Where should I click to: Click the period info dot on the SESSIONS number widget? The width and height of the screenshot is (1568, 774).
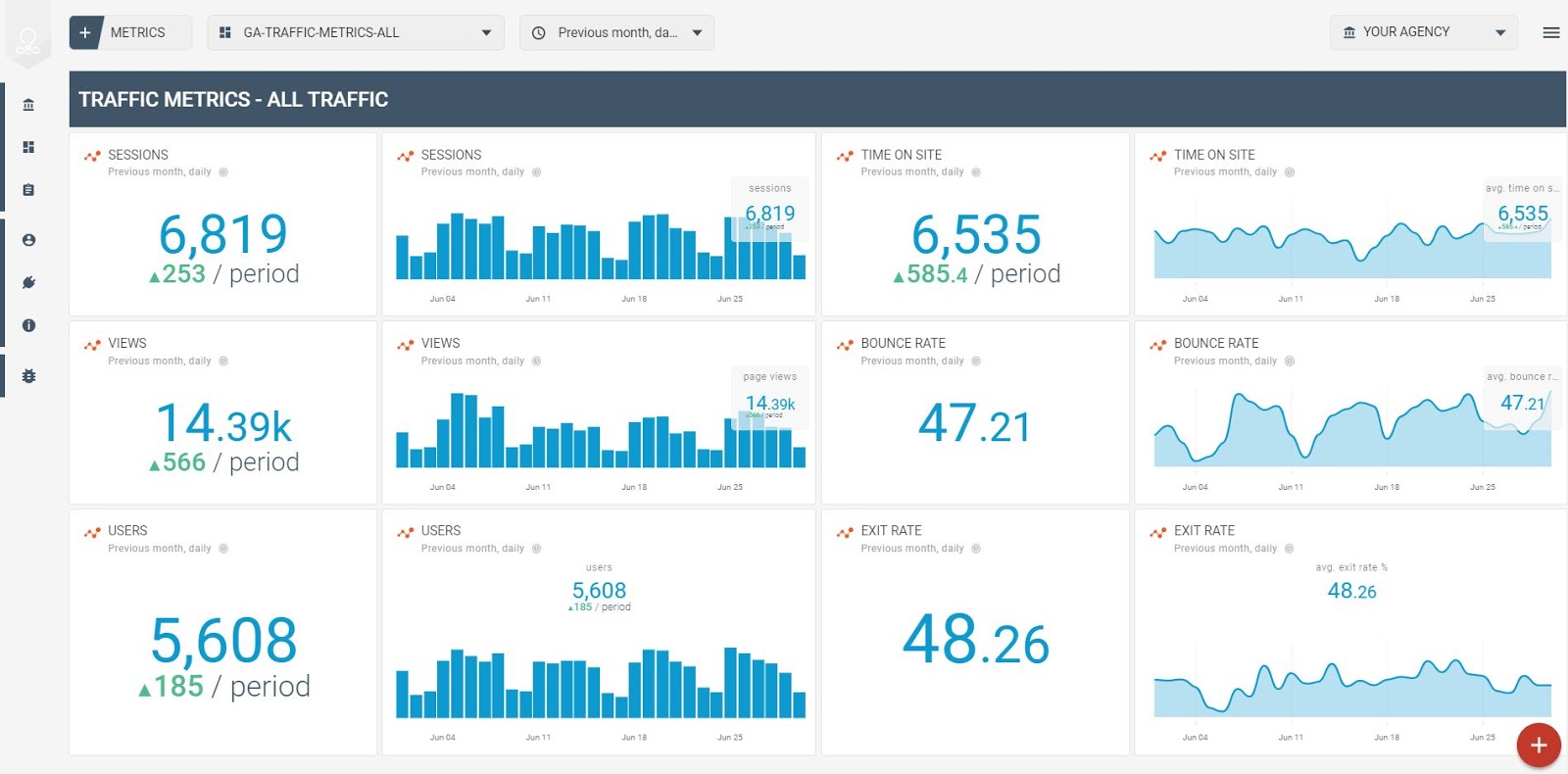point(223,172)
